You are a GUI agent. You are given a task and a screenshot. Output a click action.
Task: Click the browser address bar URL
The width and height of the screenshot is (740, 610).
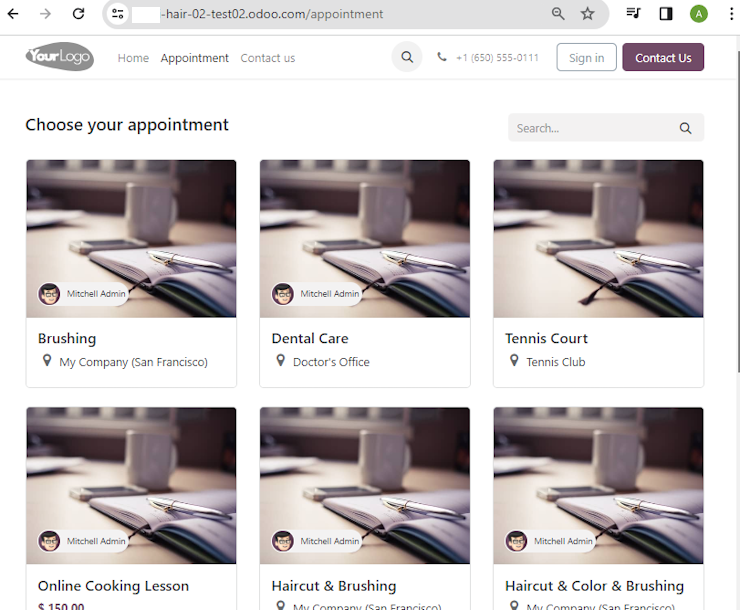pos(274,14)
